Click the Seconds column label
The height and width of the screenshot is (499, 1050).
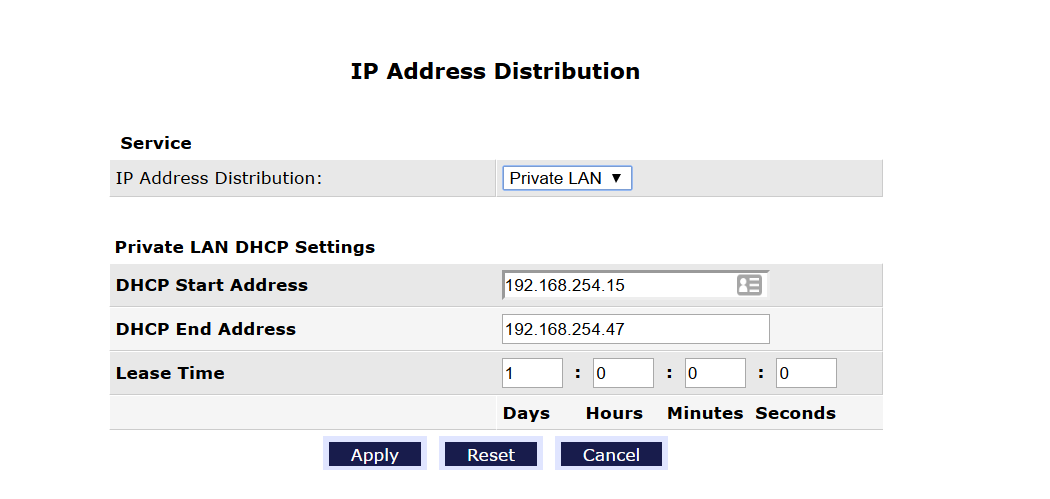796,413
